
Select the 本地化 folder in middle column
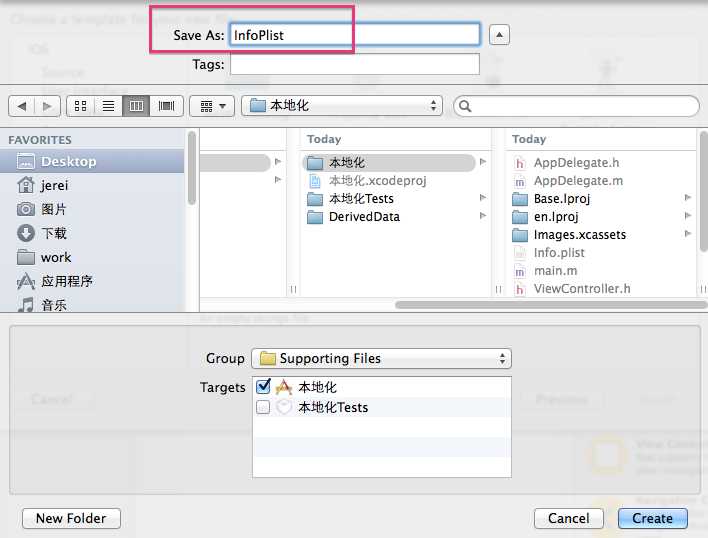point(388,162)
